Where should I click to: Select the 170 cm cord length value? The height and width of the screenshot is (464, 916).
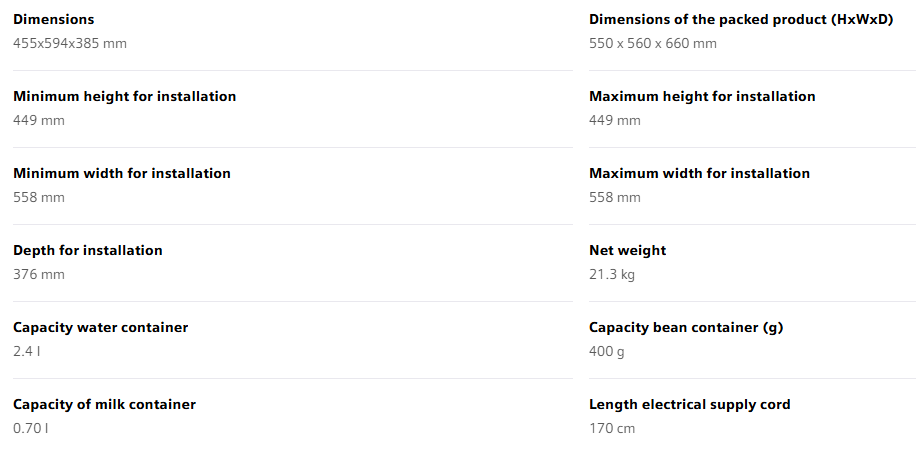pyautogui.click(x=612, y=428)
